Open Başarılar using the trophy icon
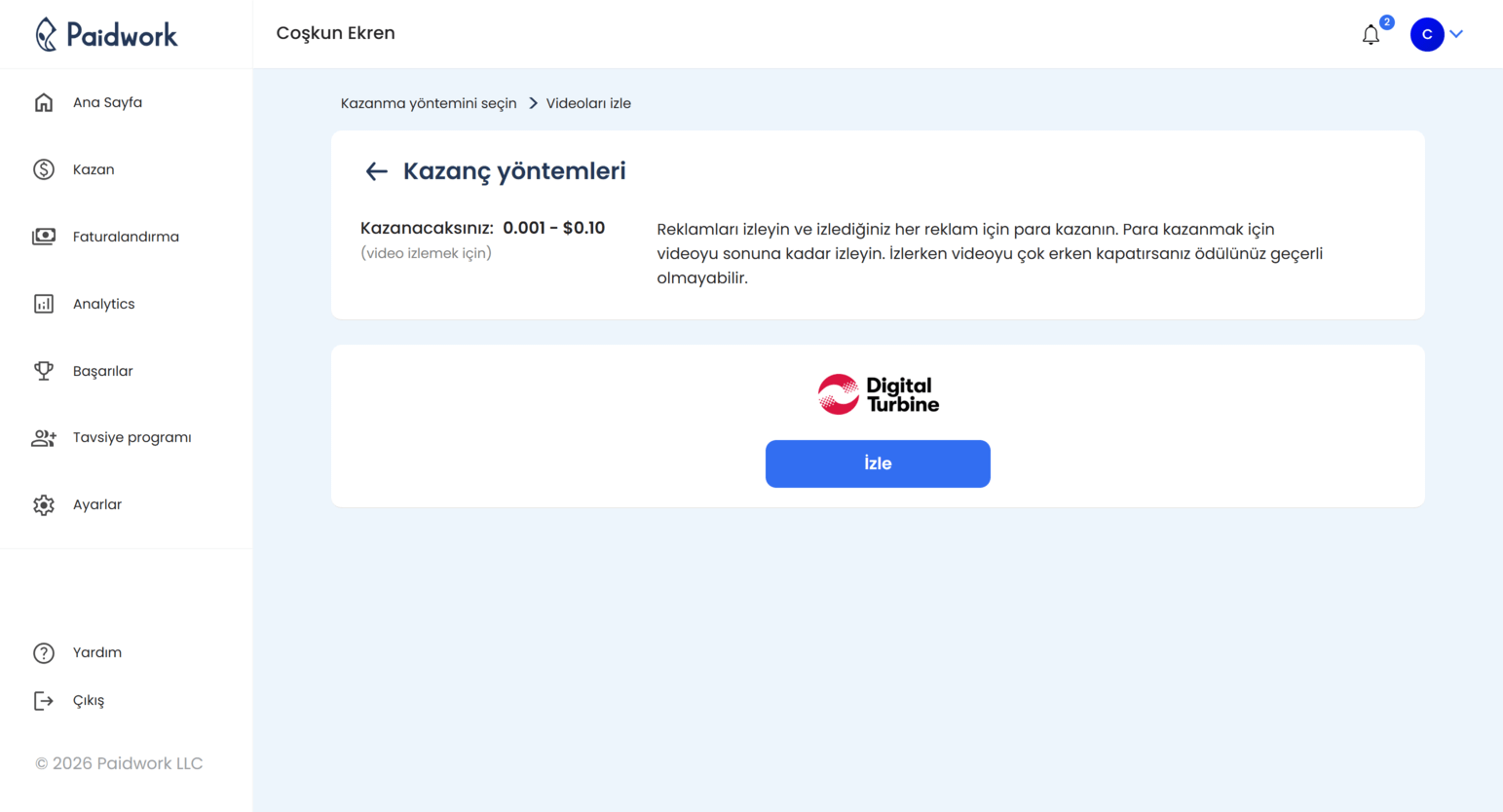This screenshot has height=812, width=1503. pyautogui.click(x=44, y=370)
